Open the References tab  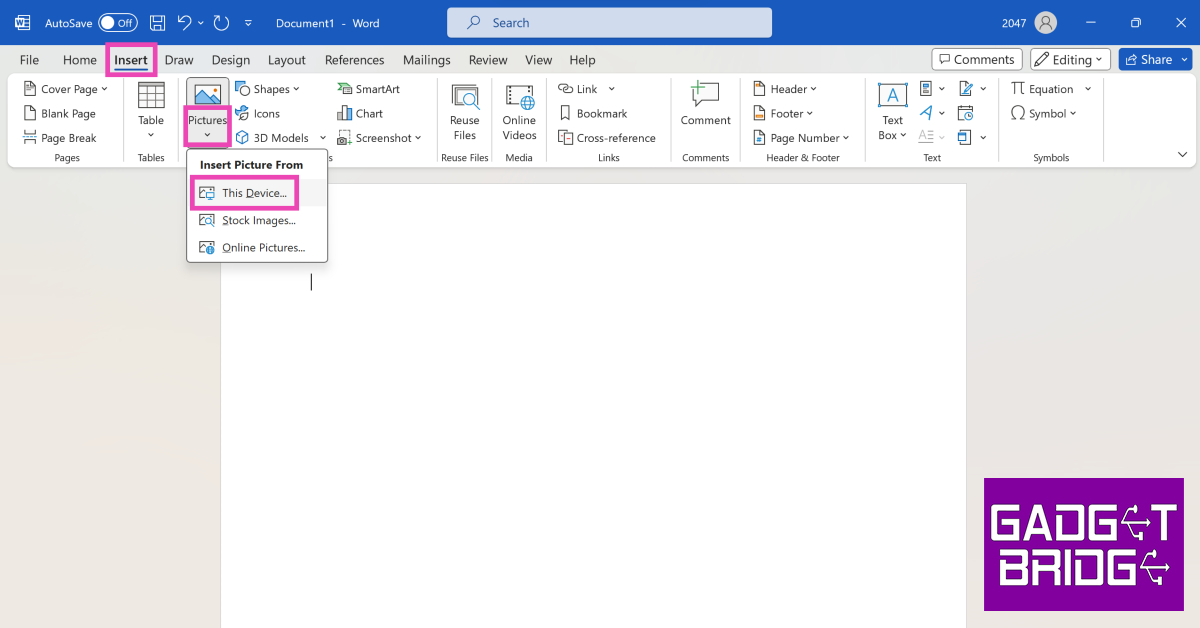tap(354, 60)
